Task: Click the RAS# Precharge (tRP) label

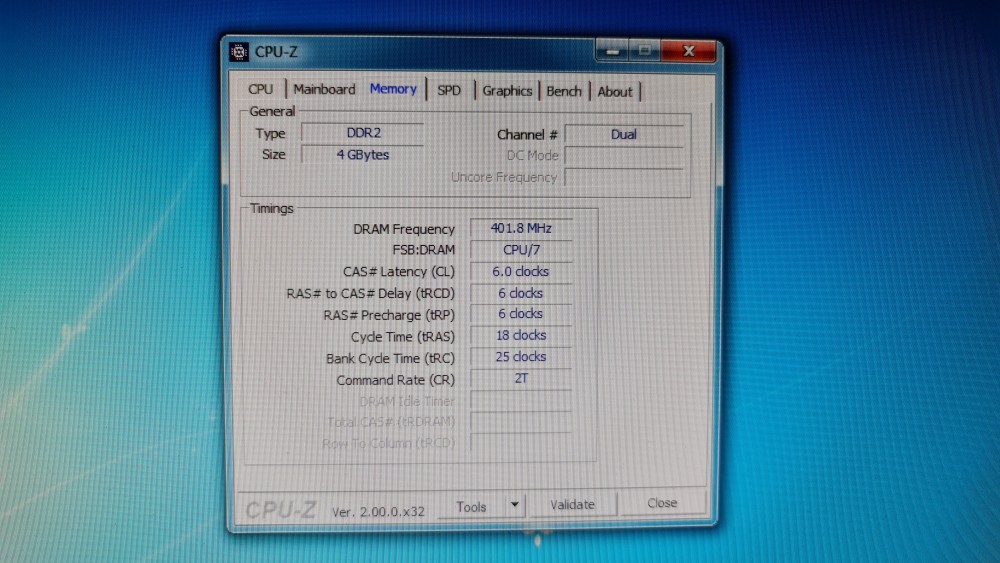Action: (x=389, y=315)
